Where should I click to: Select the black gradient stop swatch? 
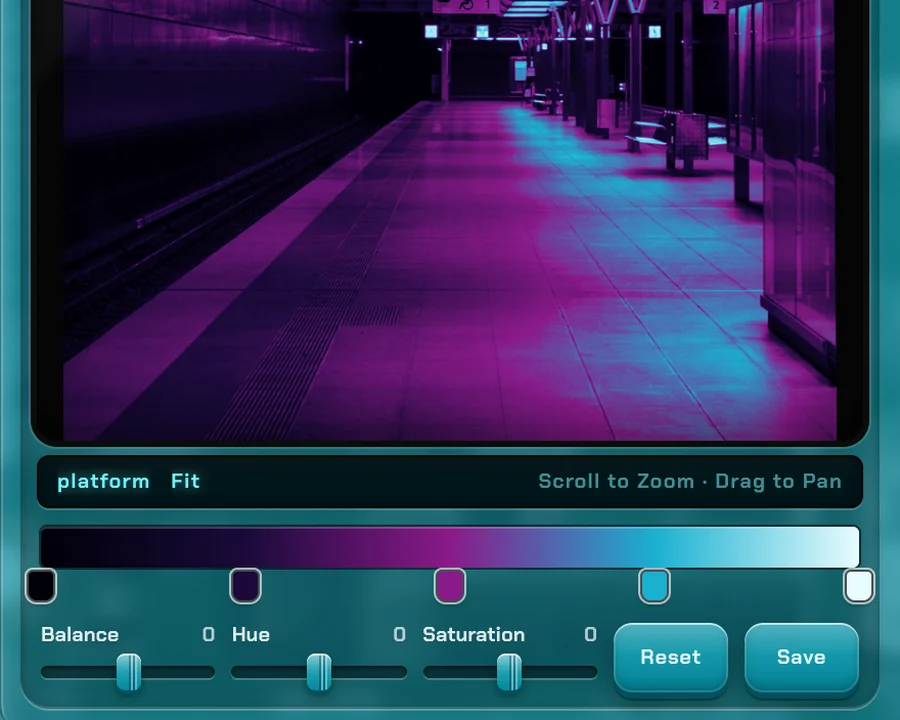point(41,586)
